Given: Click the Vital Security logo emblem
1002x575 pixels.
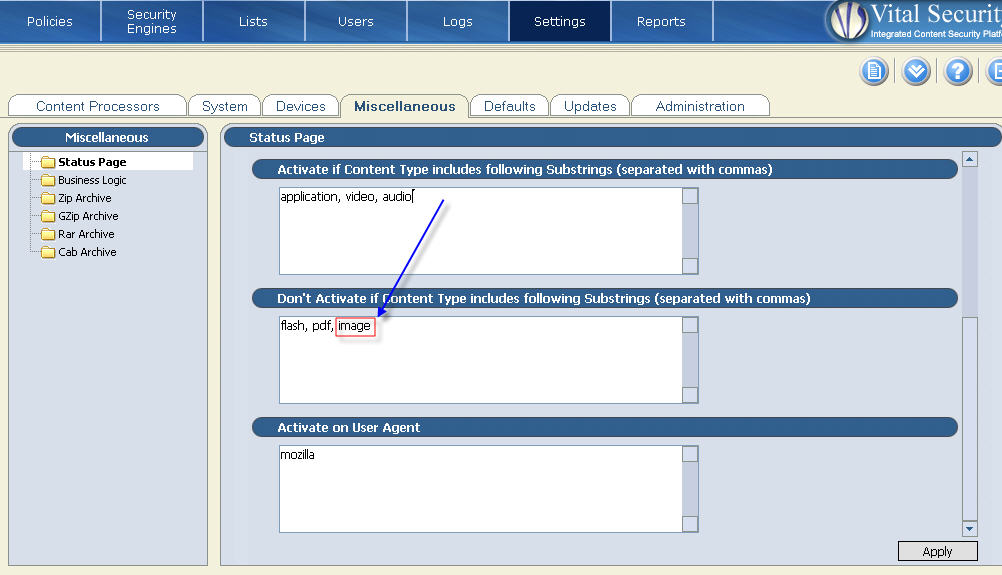Looking at the screenshot, I should (847, 21).
